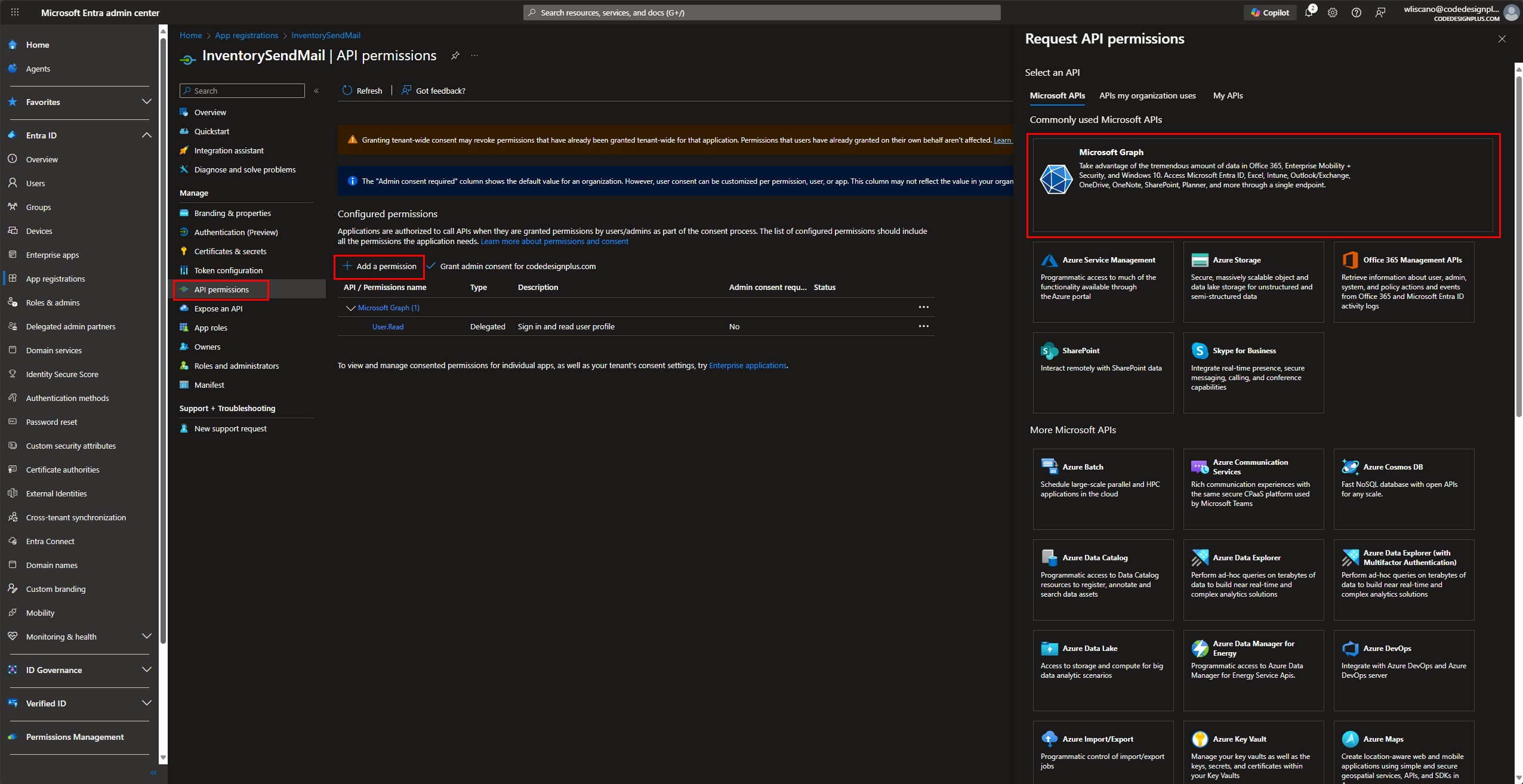Viewport: 1523px width, 784px height.
Task: Select Office 365 Management APIs card
Action: coord(1404,282)
